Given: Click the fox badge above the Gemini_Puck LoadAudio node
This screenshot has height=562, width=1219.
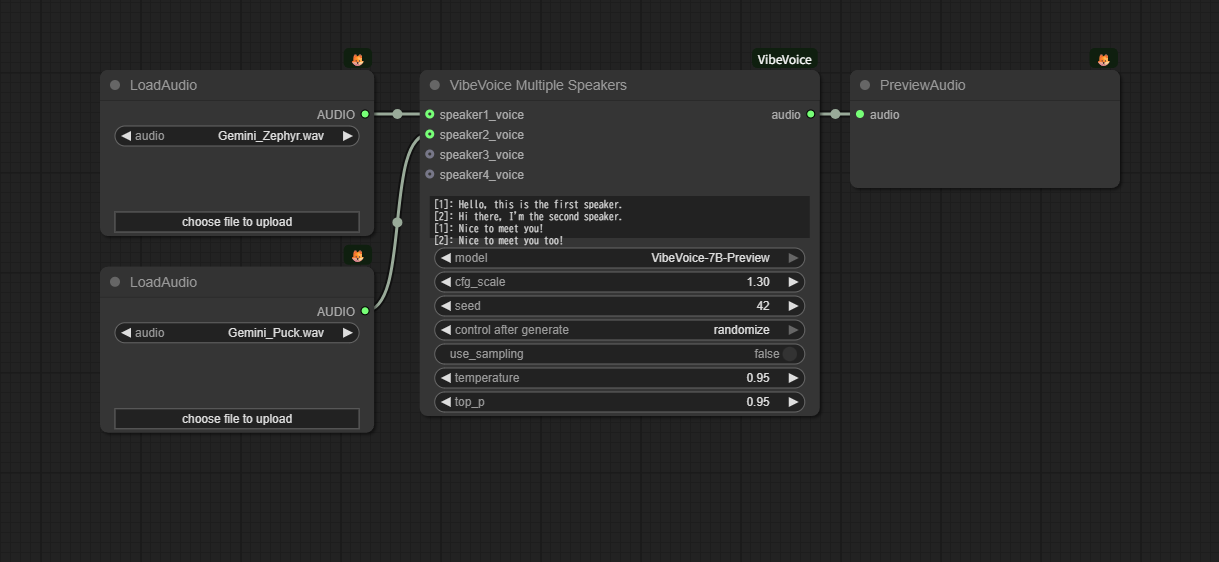Looking at the screenshot, I should pyautogui.click(x=358, y=256).
